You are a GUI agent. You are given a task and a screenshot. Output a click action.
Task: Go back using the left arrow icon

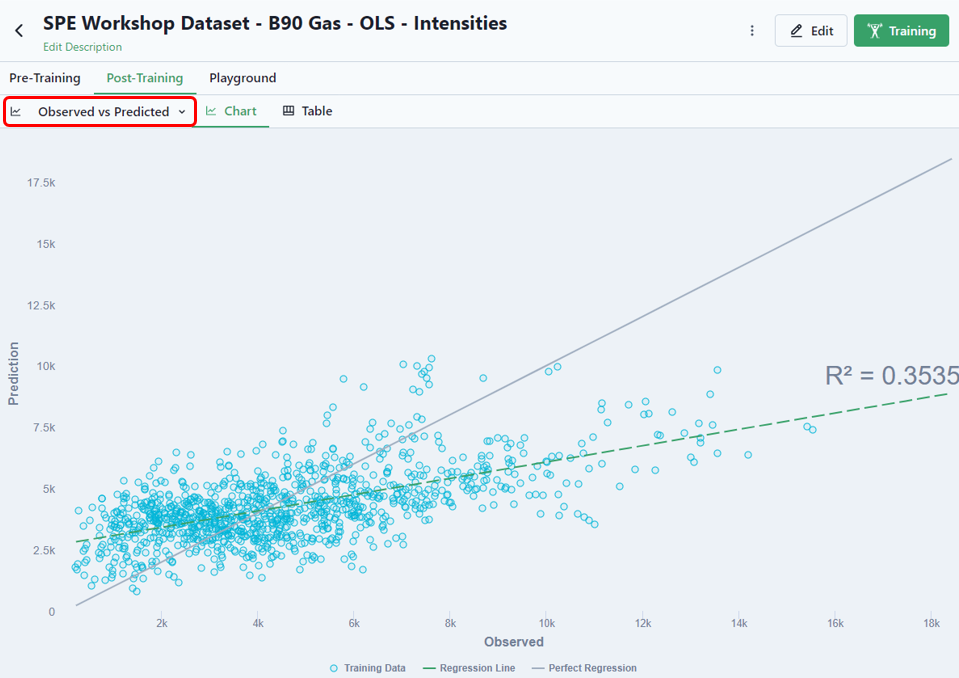coord(19,31)
